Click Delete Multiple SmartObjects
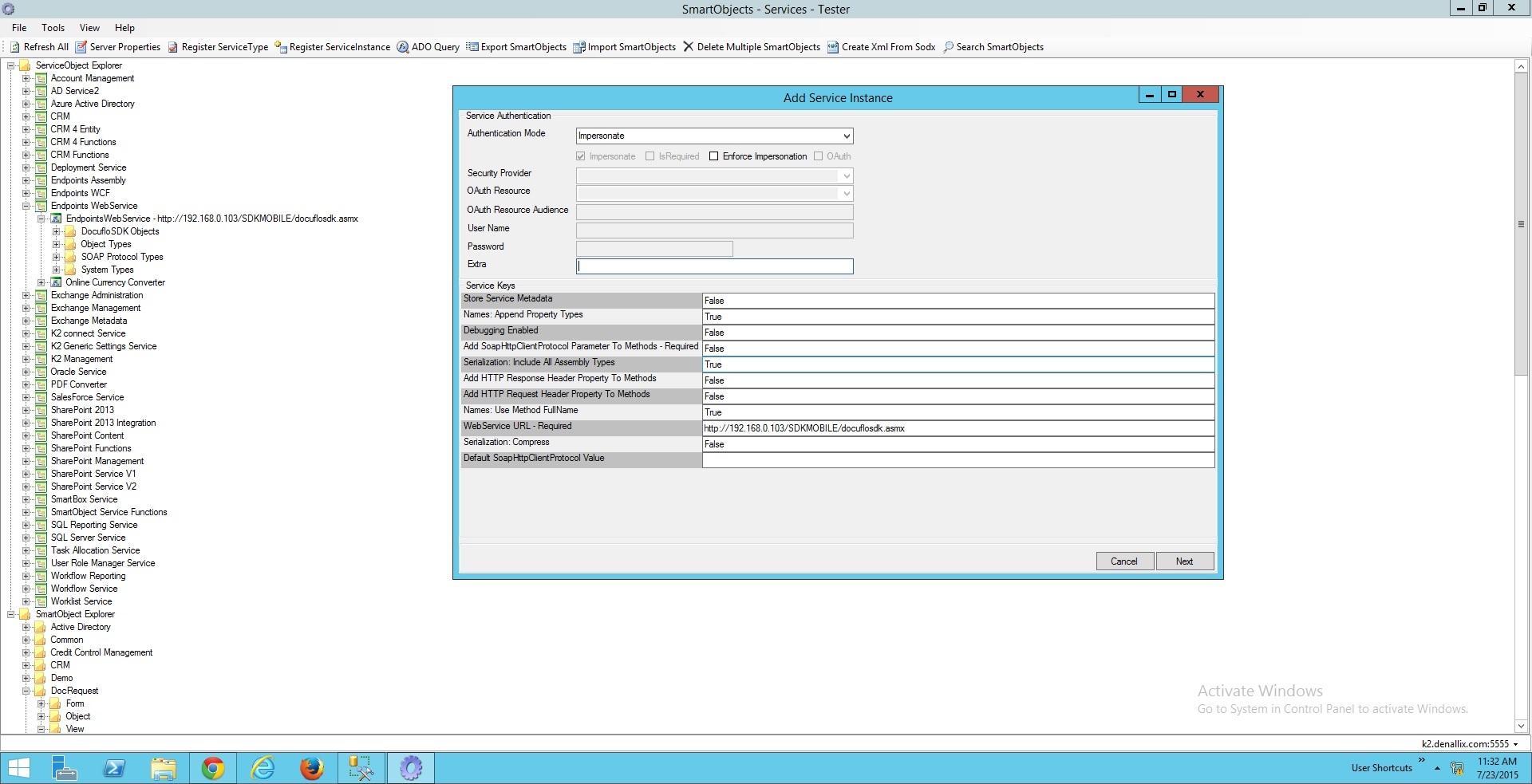This screenshot has width=1532, height=784. click(x=751, y=47)
